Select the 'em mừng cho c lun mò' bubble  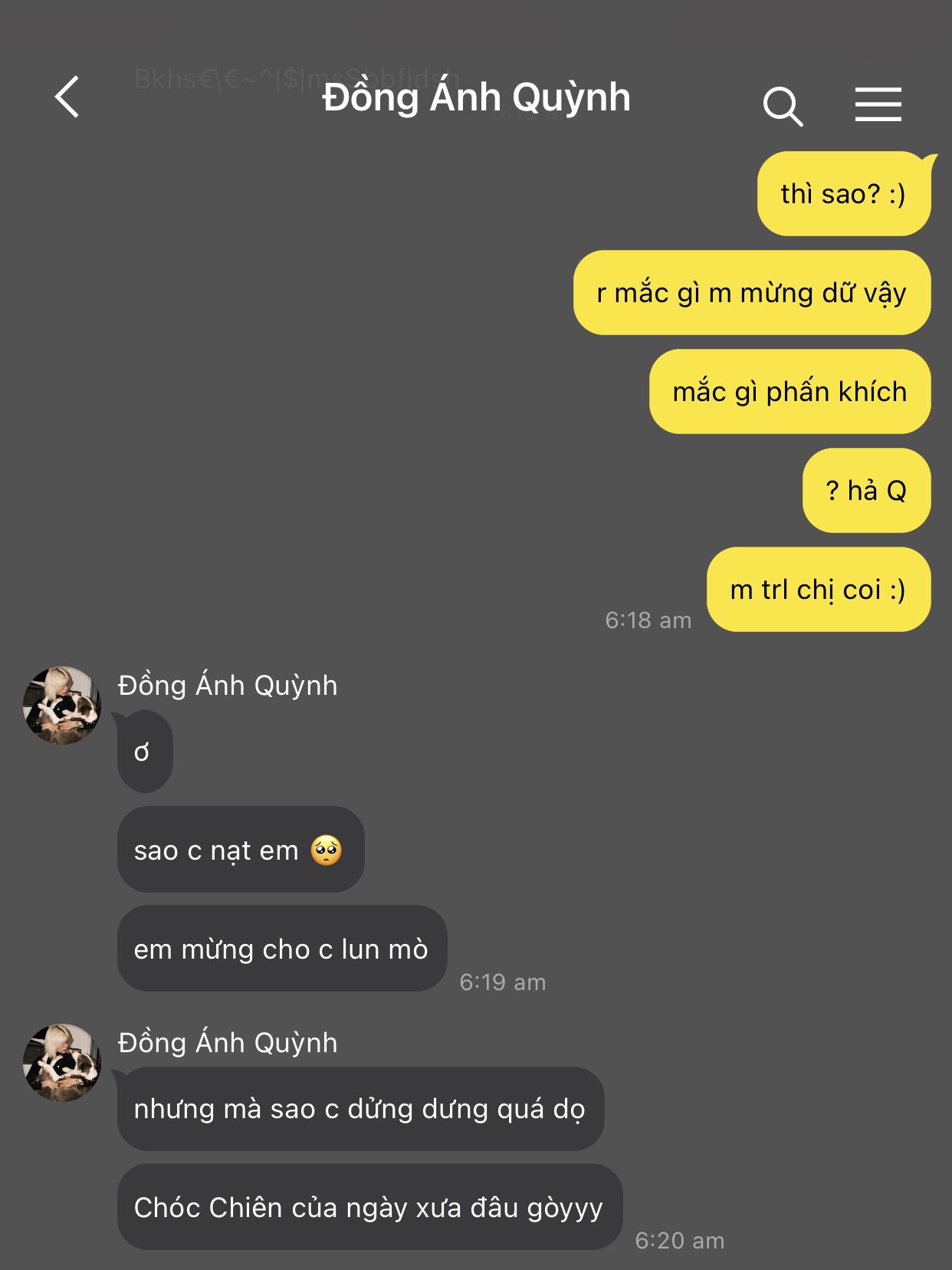[x=282, y=948]
